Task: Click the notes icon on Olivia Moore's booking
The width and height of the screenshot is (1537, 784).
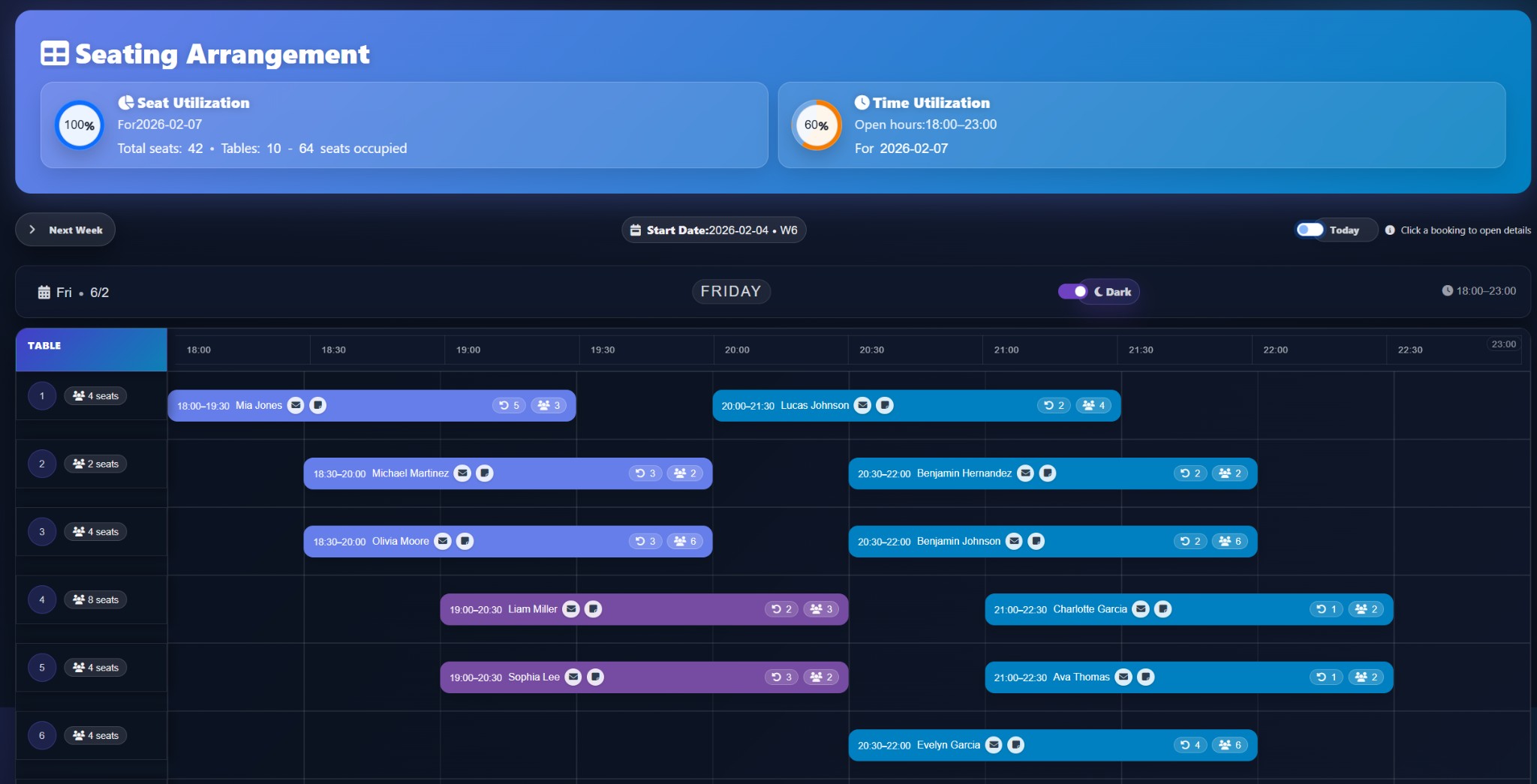Action: tap(465, 541)
